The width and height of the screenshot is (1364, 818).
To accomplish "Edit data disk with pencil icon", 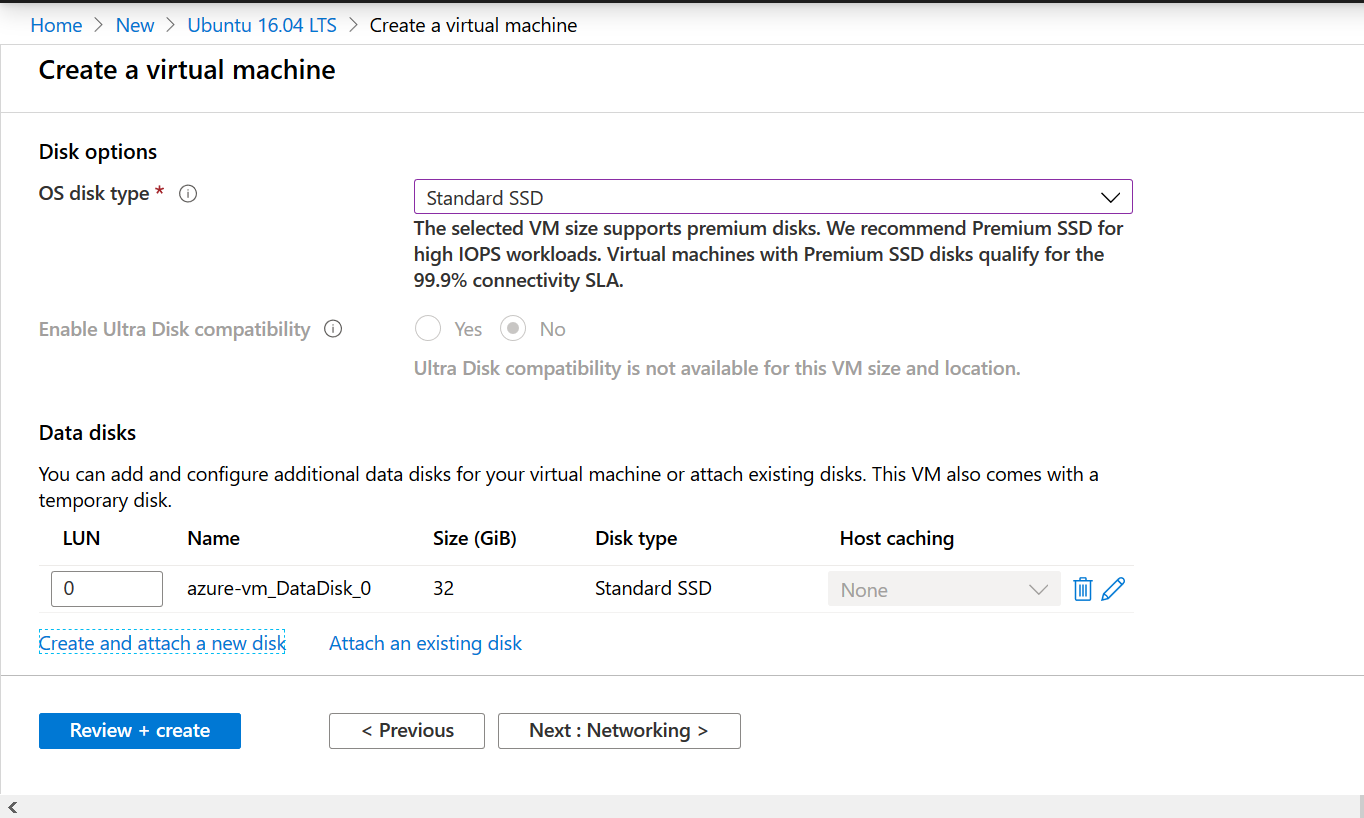I will click(x=1113, y=589).
